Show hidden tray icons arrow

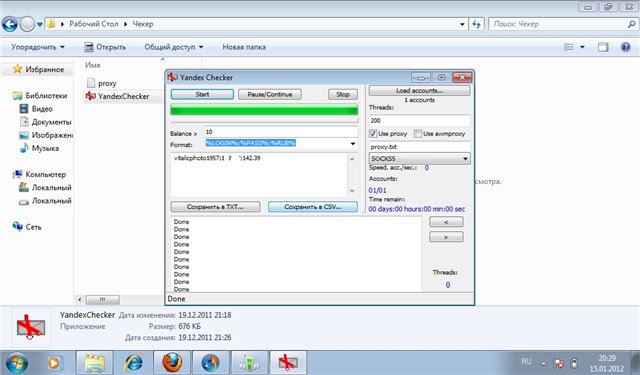click(x=544, y=363)
